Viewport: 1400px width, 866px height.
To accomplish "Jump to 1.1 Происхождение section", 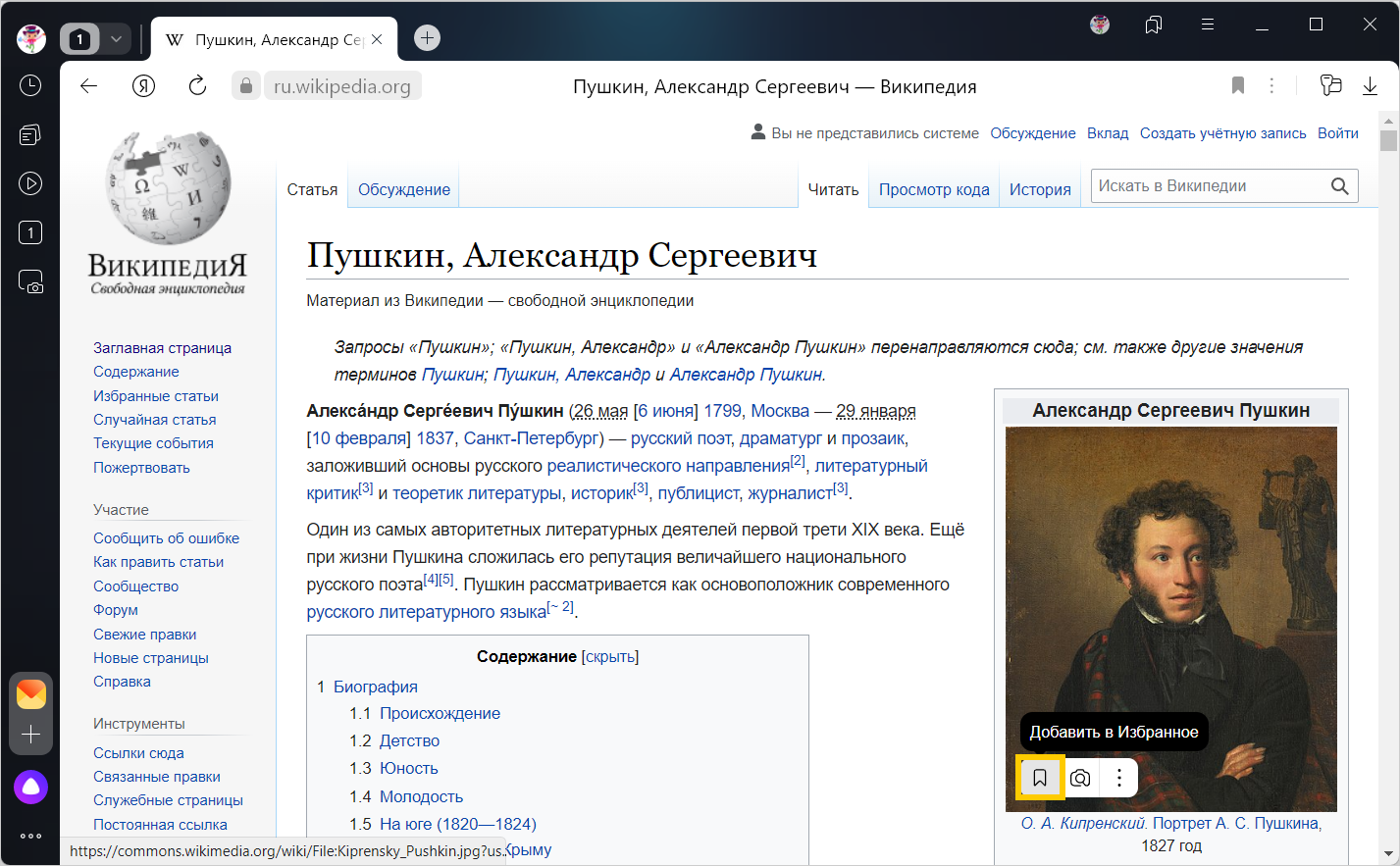I will [425, 713].
